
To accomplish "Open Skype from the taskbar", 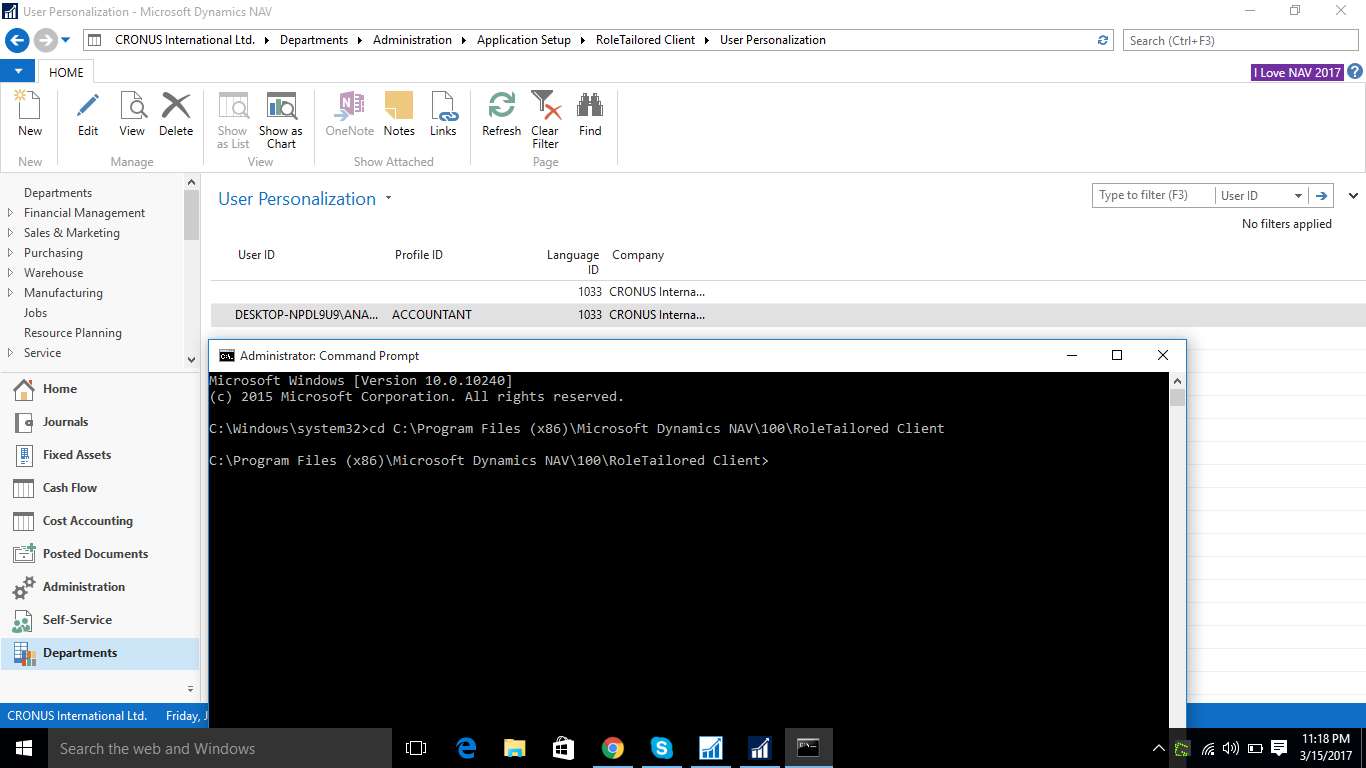I will click(662, 747).
